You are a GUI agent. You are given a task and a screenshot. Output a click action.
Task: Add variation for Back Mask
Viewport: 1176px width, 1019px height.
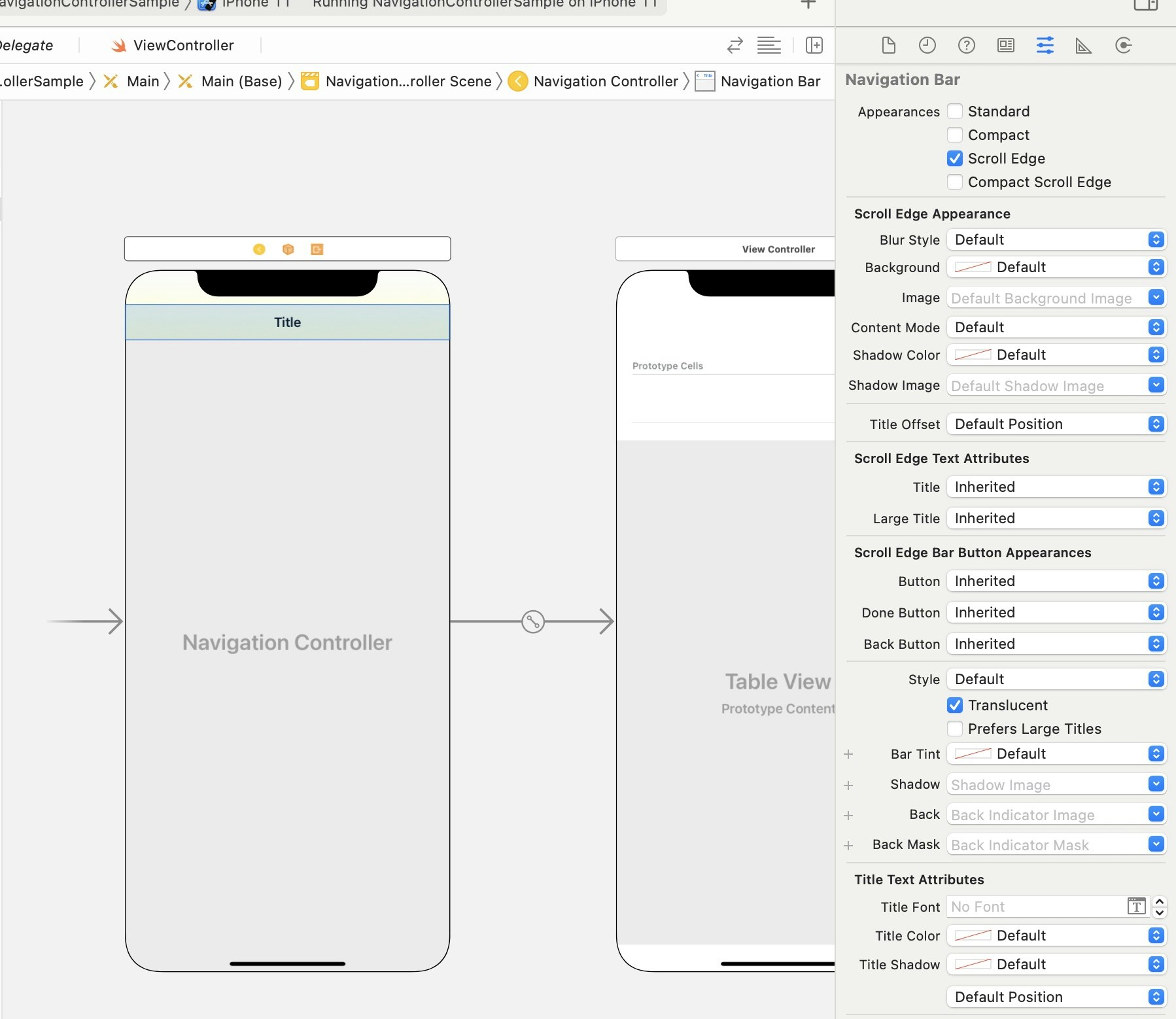[848, 845]
